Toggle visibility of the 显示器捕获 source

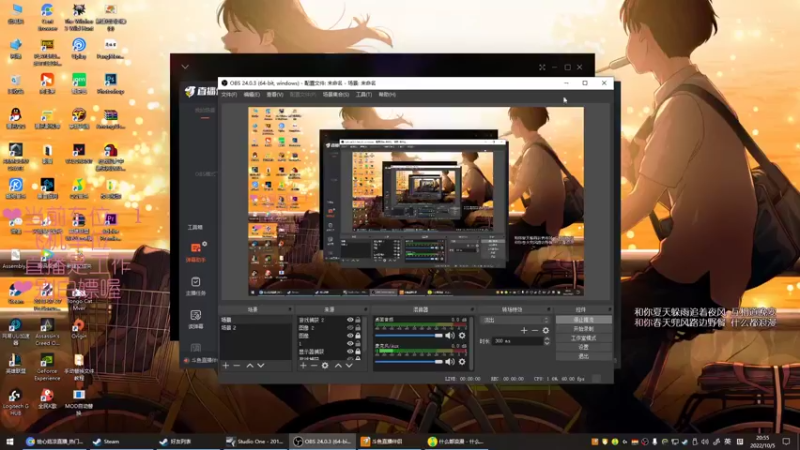click(x=350, y=352)
